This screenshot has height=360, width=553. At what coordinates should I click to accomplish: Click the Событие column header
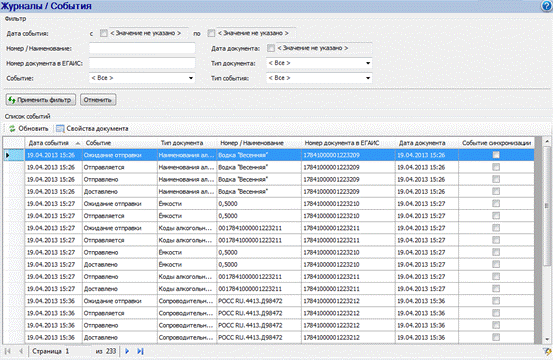tap(120, 143)
